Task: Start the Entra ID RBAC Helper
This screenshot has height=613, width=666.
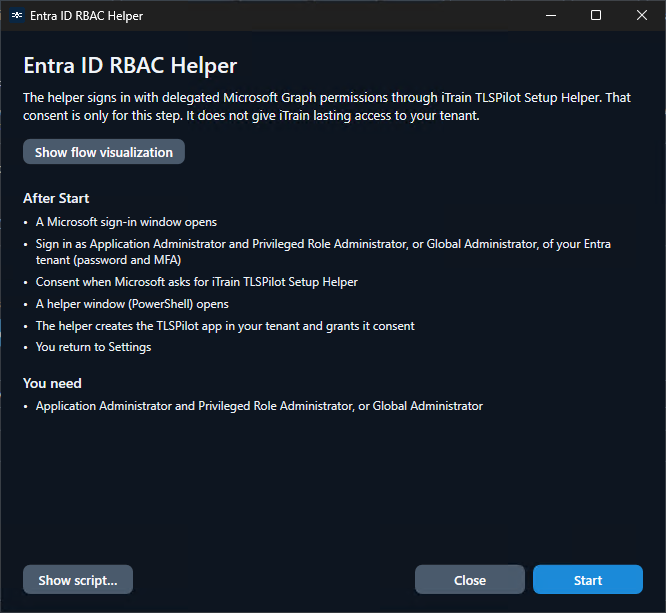Action: [588, 579]
